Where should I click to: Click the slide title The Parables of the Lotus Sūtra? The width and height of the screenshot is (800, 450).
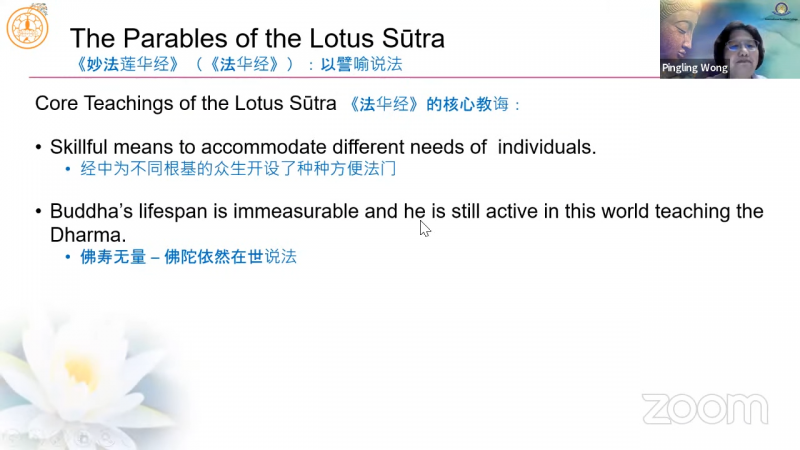(x=257, y=39)
